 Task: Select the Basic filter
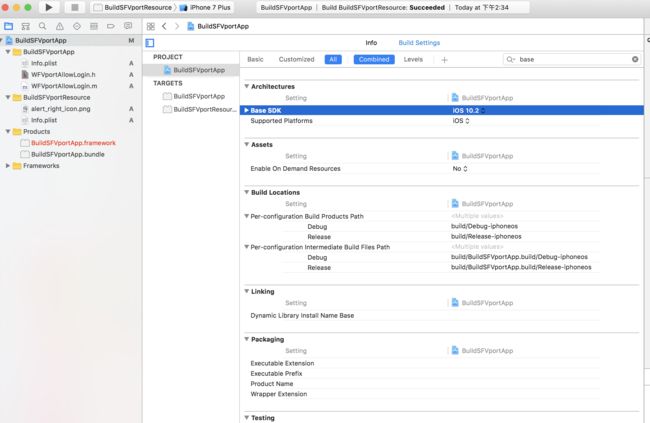255,59
